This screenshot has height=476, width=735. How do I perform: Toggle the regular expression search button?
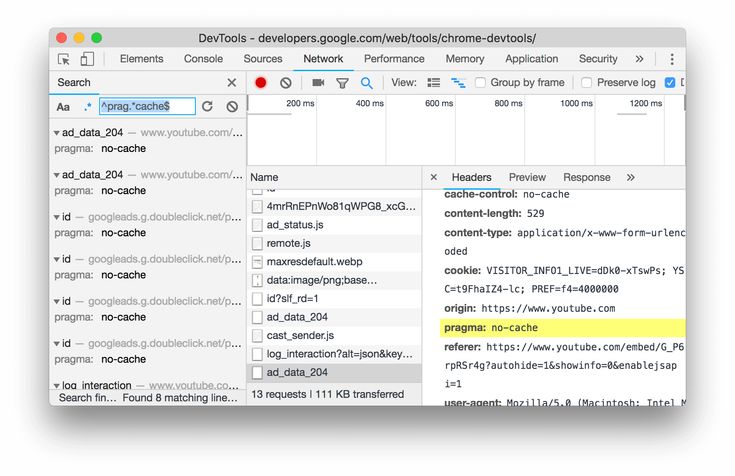click(87, 107)
